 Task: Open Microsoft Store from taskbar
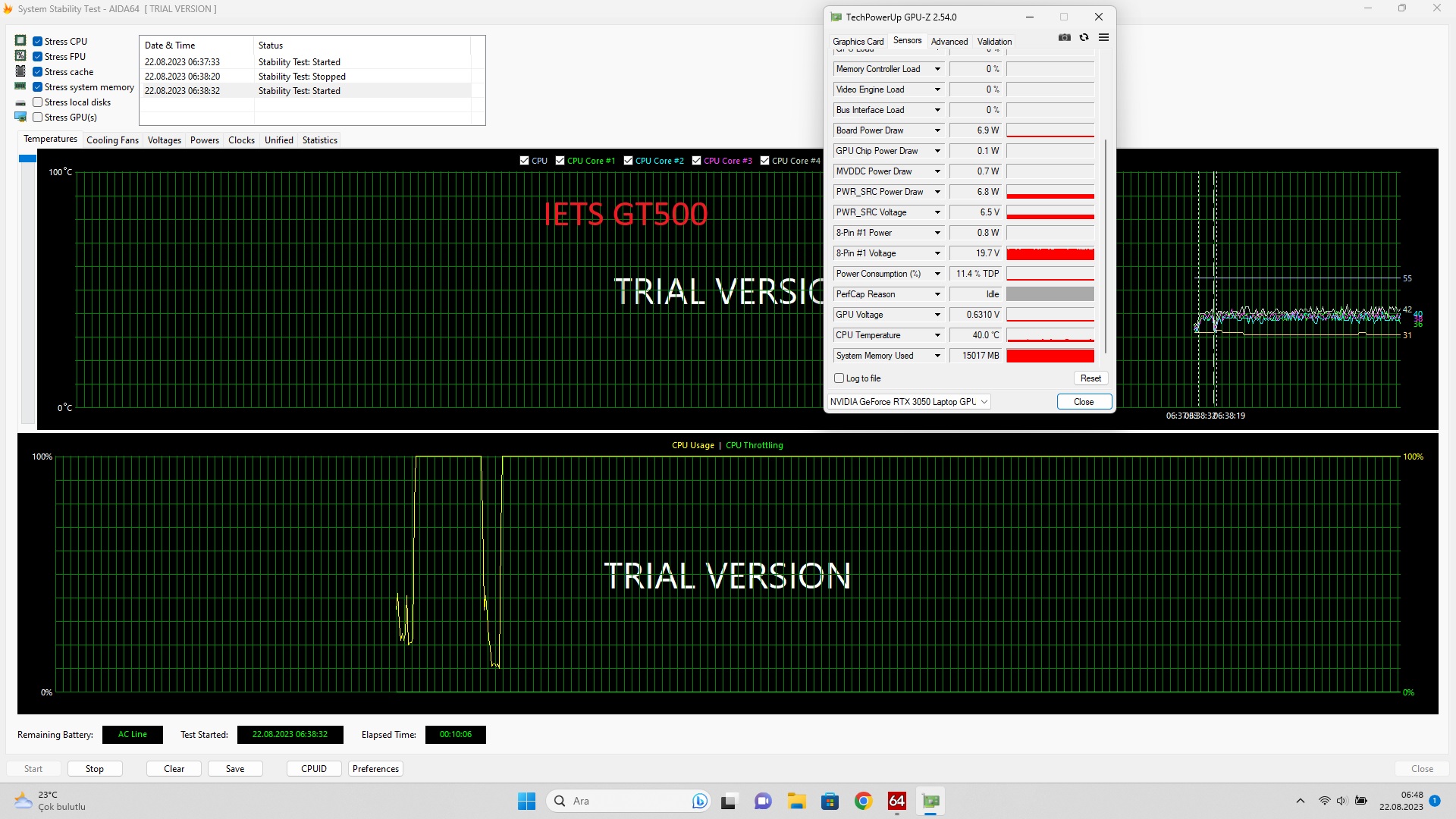pos(830,801)
